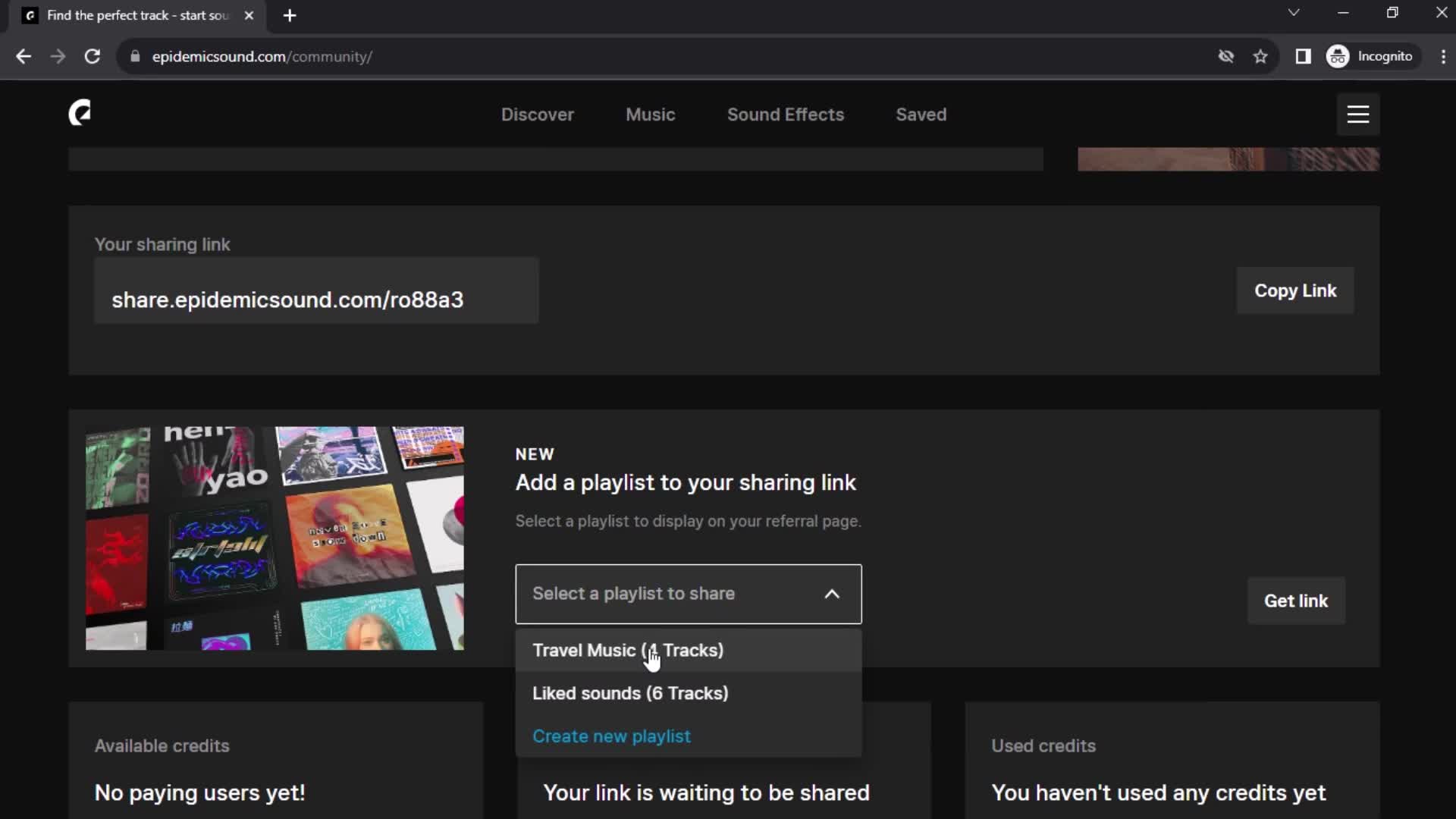Viewport: 1456px width, 819px height.
Task: Click the Sound Effects menu item
Action: pyautogui.click(x=785, y=114)
